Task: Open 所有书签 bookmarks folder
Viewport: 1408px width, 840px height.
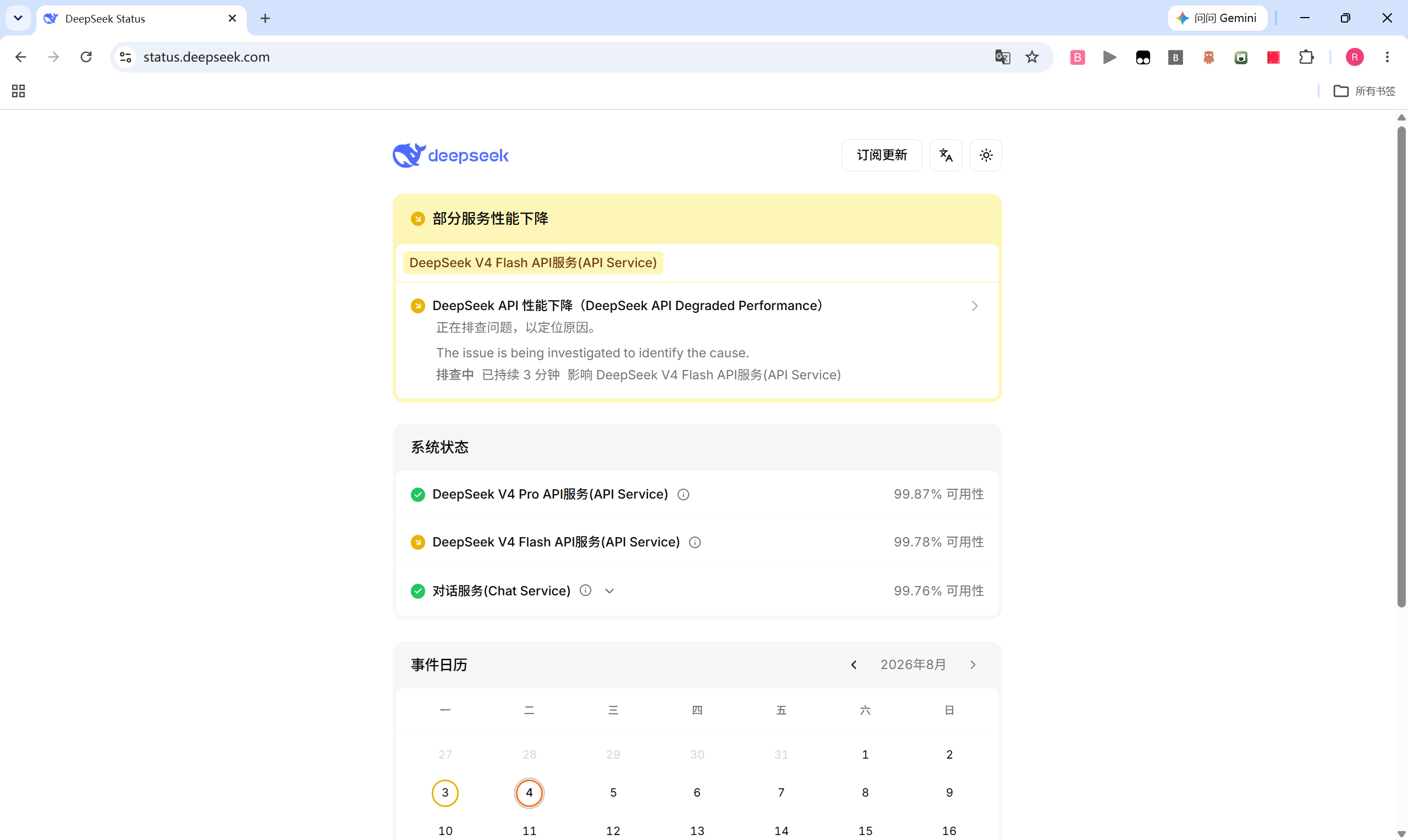Action: pos(1365,91)
